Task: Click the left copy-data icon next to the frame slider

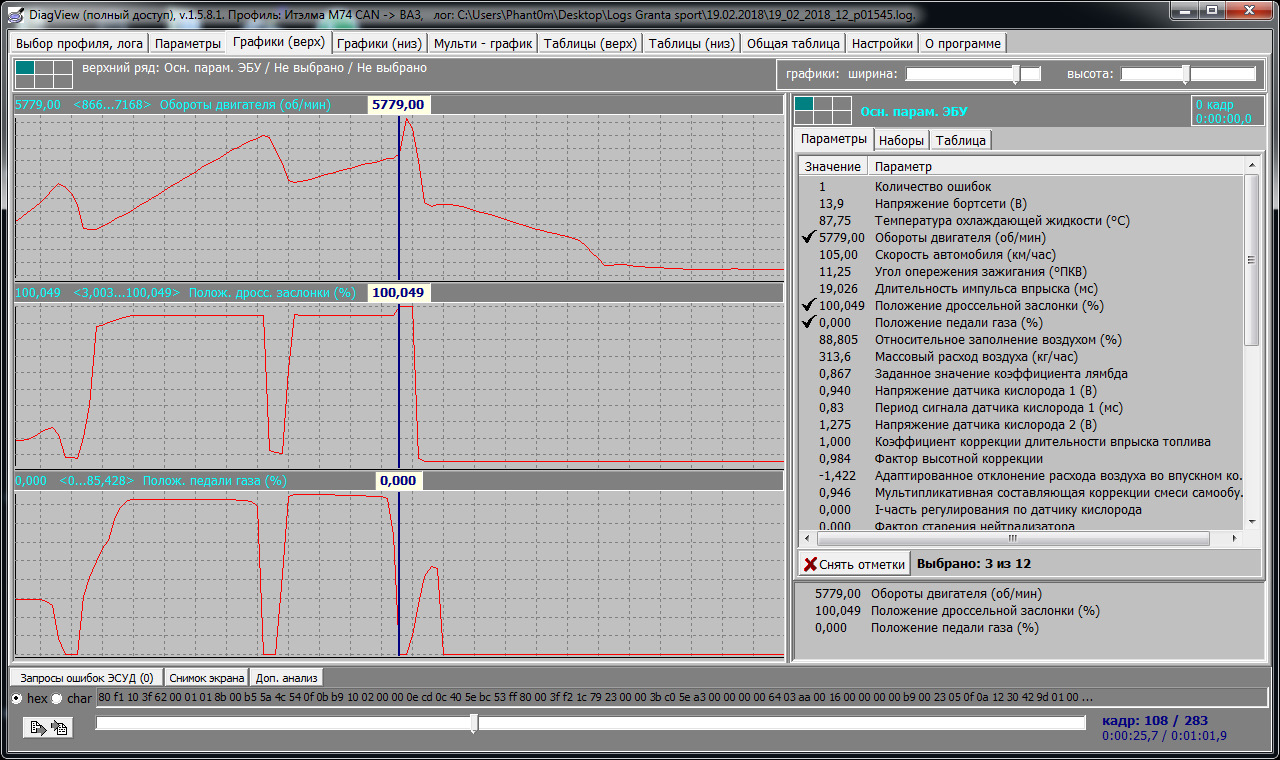Action: coord(38,728)
